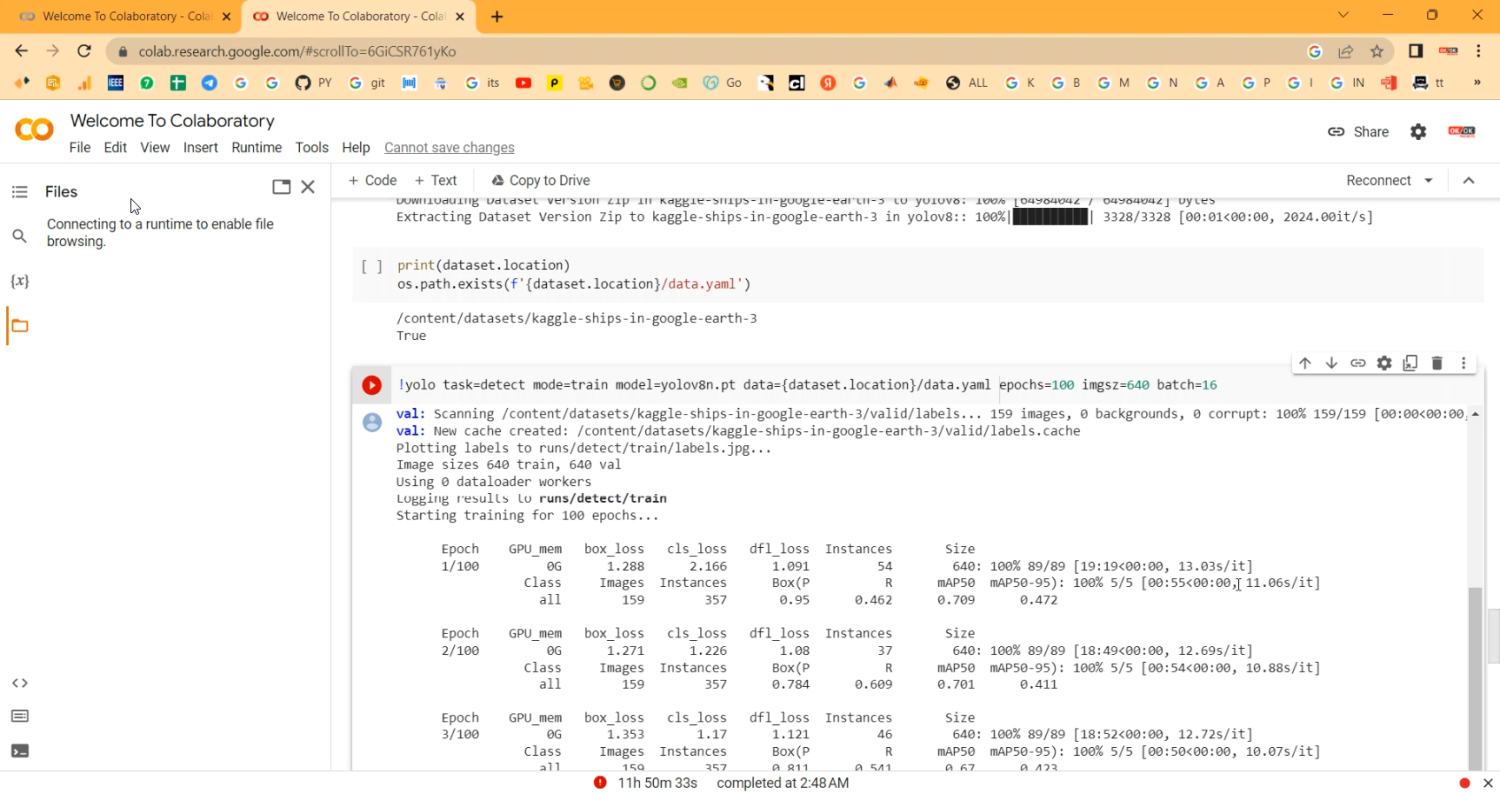Image resolution: width=1500 pixels, height=794 pixels.
Task: Collapse the header with chevron
Action: [x=1468, y=181]
